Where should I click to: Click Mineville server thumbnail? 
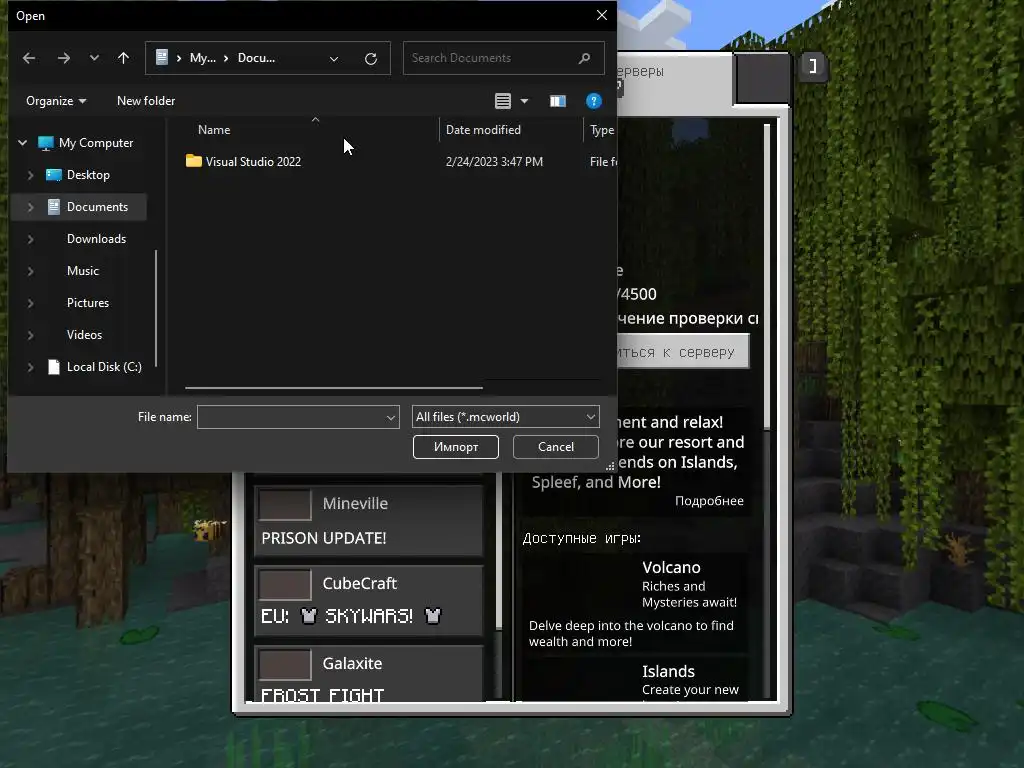tap(285, 505)
